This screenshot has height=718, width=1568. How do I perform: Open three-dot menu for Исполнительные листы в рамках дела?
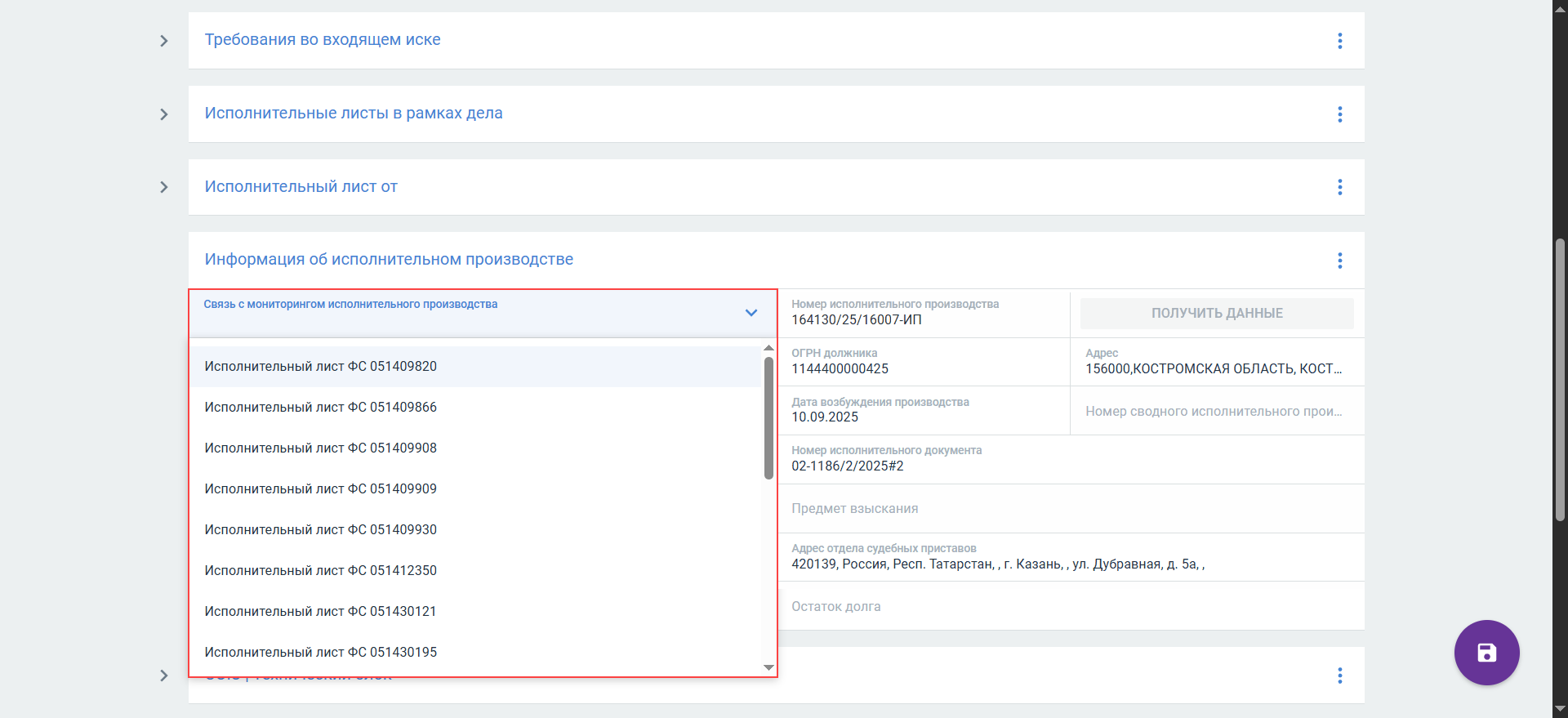pos(1339,114)
